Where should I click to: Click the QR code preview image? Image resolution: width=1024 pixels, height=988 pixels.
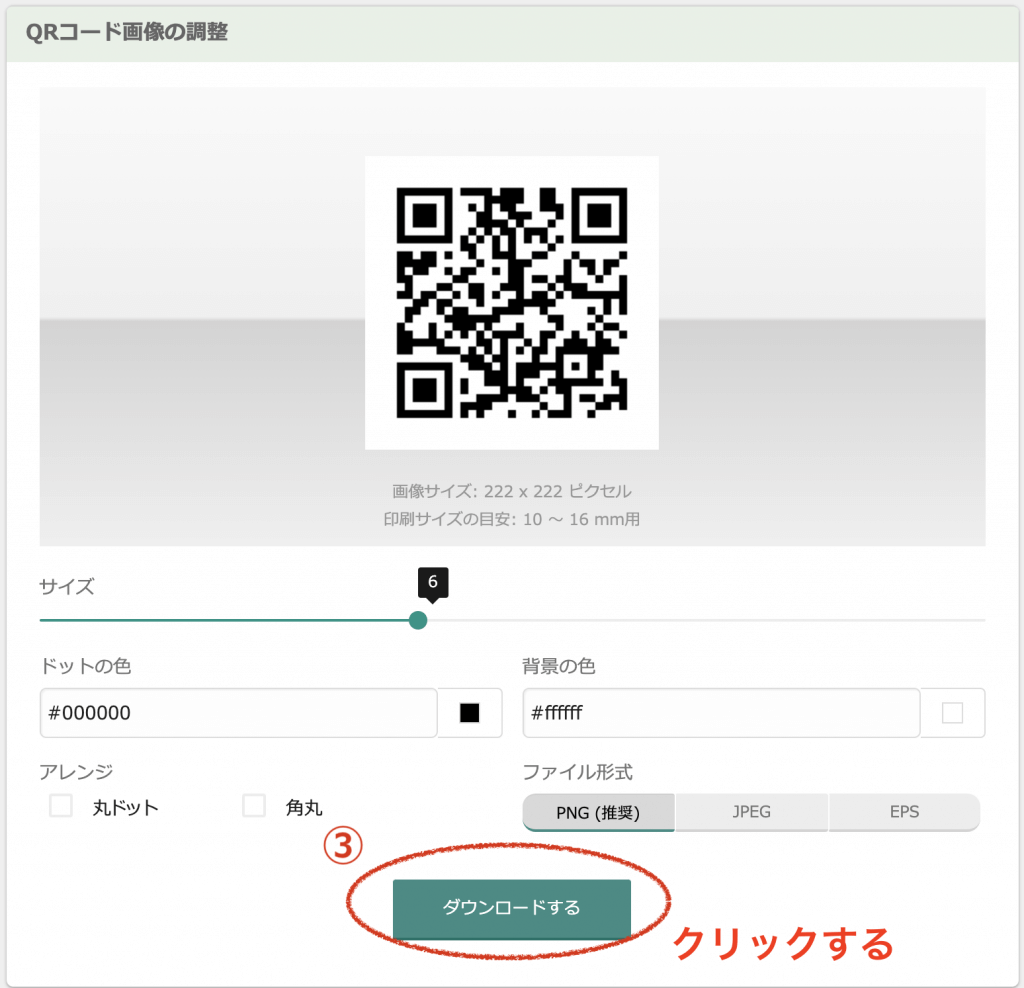(511, 302)
